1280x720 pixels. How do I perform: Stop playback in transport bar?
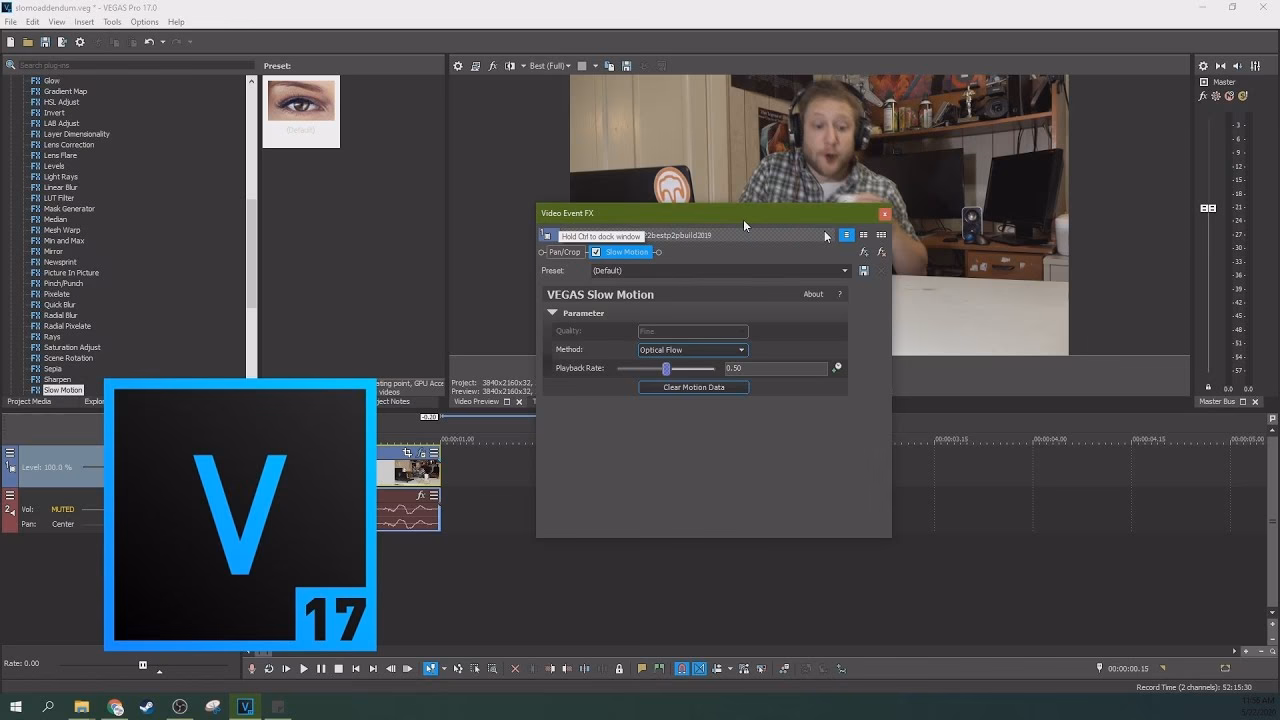click(338, 669)
